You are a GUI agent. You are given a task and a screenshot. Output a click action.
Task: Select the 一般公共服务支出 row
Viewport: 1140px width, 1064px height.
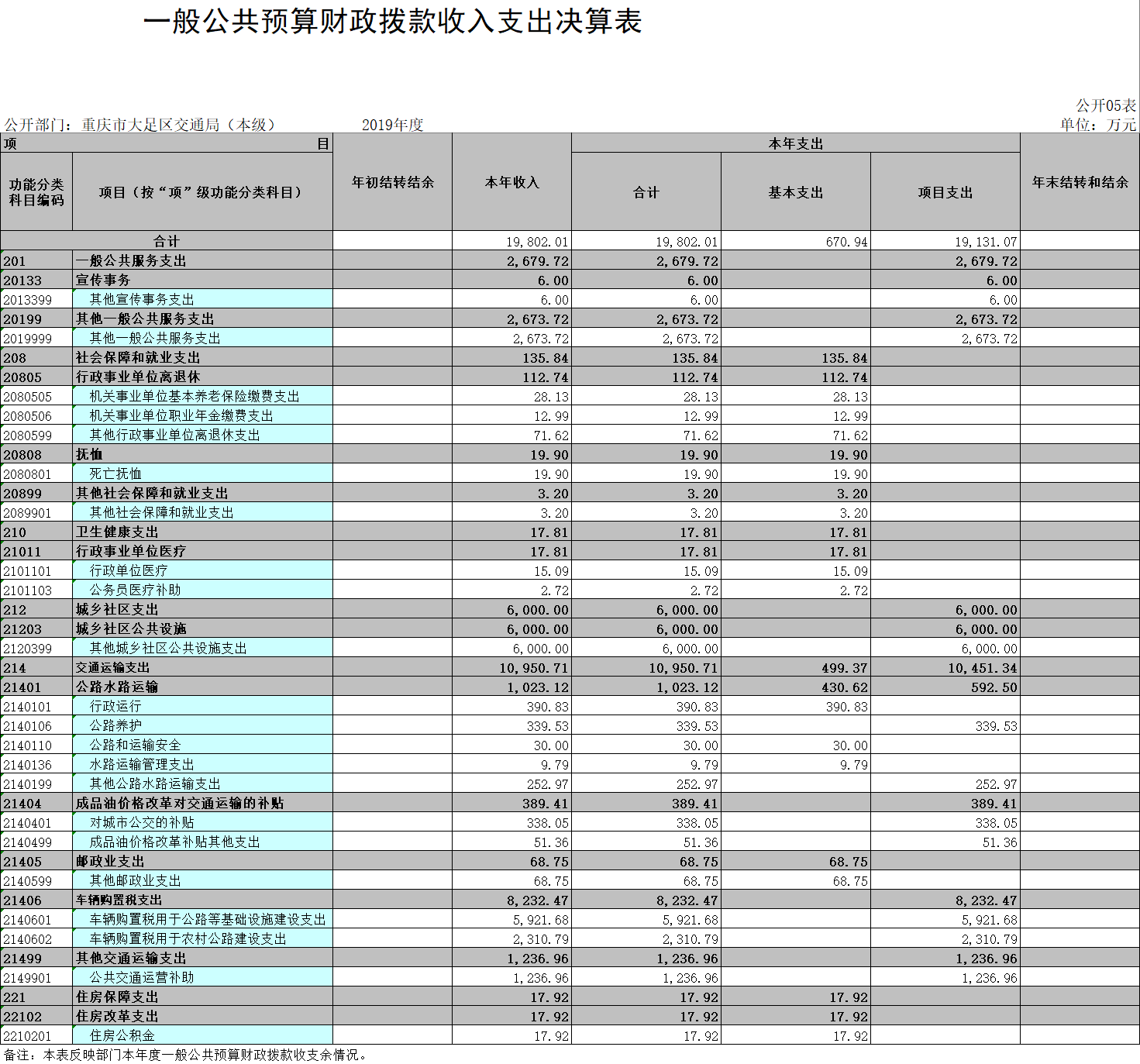570,260
